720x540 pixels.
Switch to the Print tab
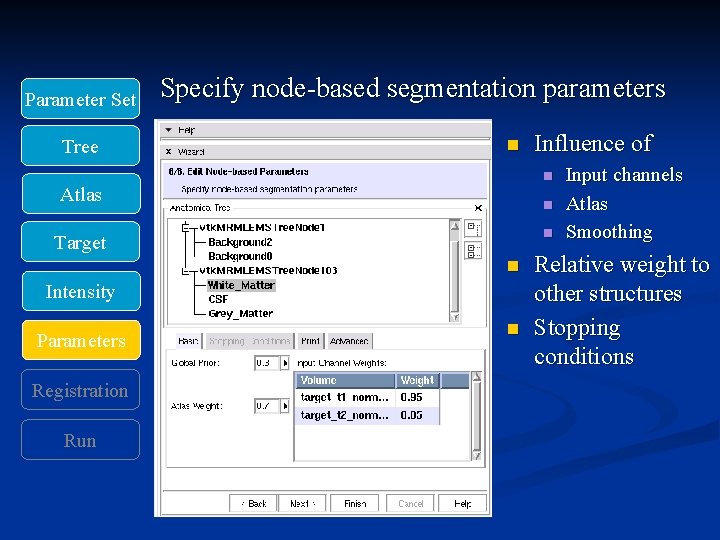[310, 341]
